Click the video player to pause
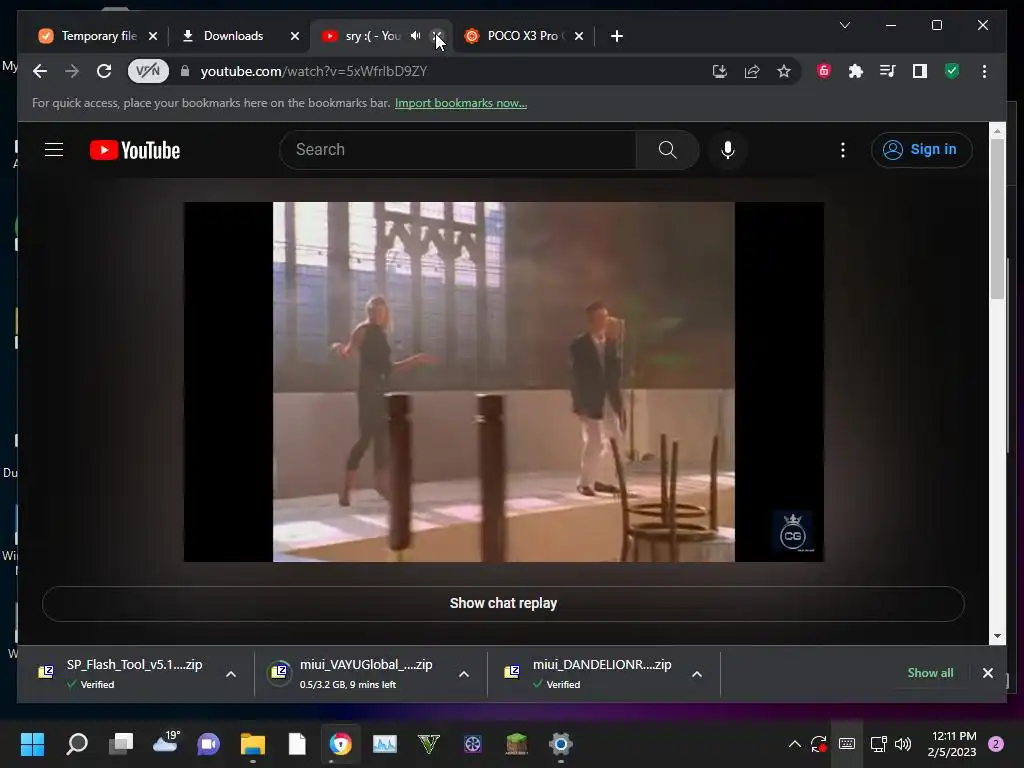Screen dimensions: 1024x768 (x=504, y=381)
